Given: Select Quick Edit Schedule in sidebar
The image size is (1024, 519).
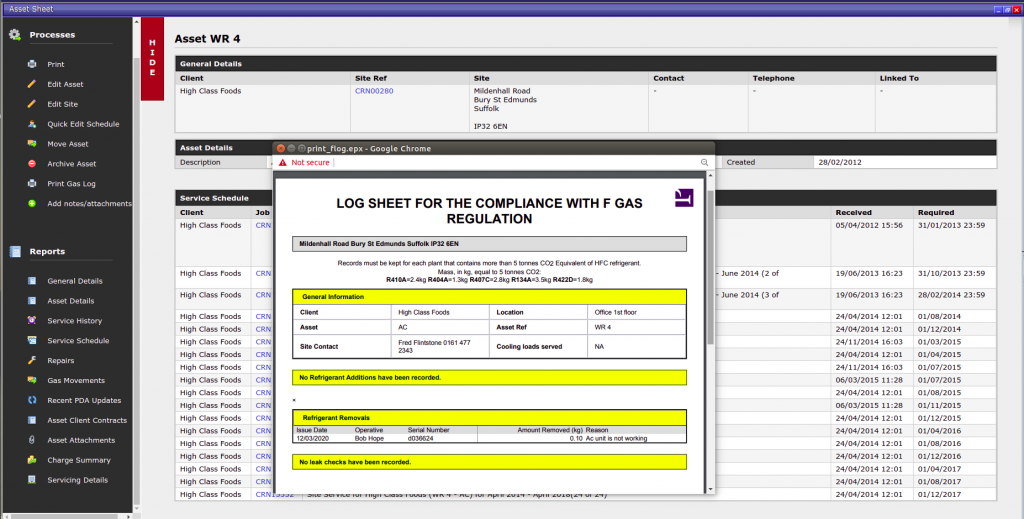Looking at the screenshot, I should pos(83,124).
